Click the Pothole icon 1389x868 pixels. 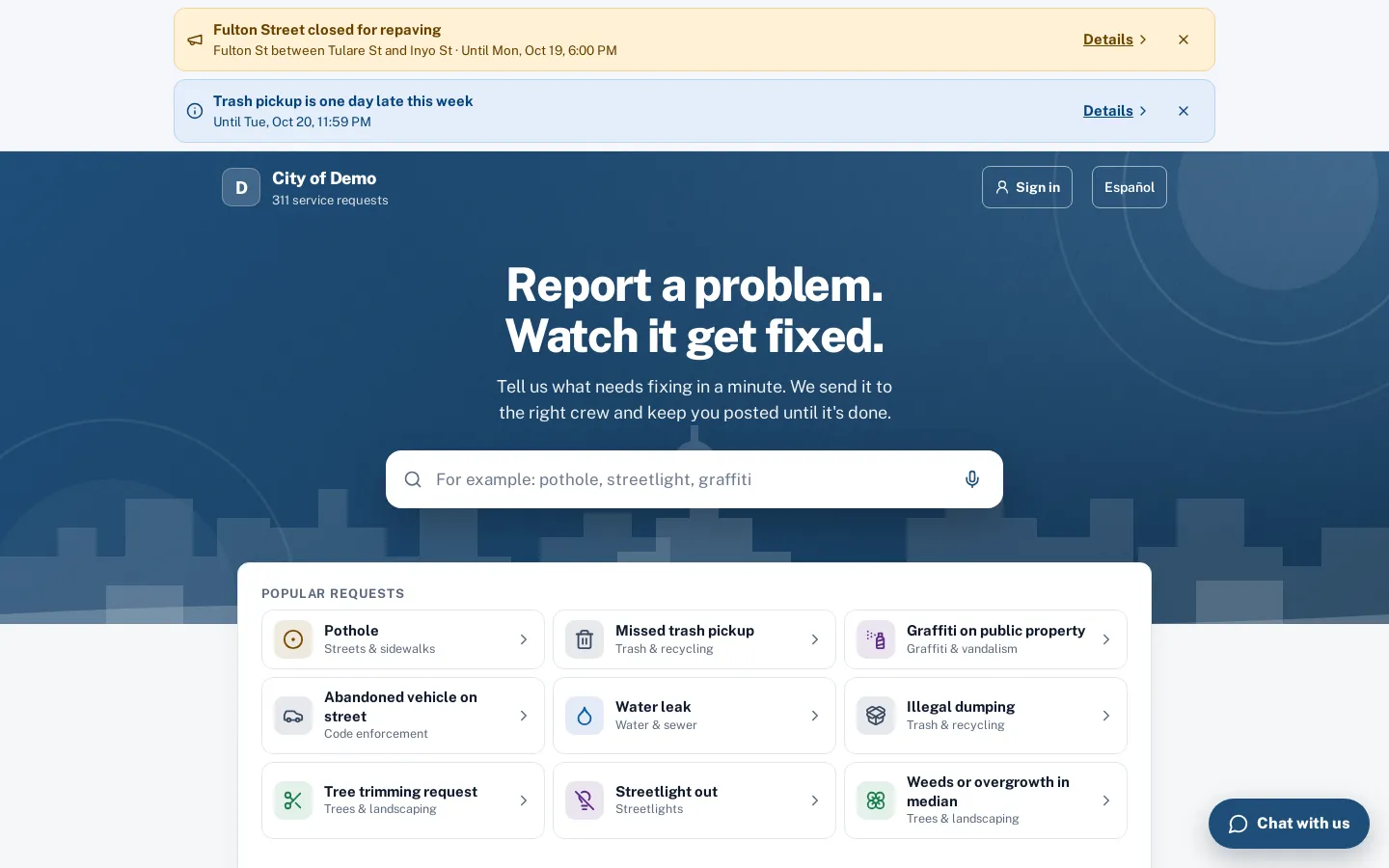pos(293,639)
